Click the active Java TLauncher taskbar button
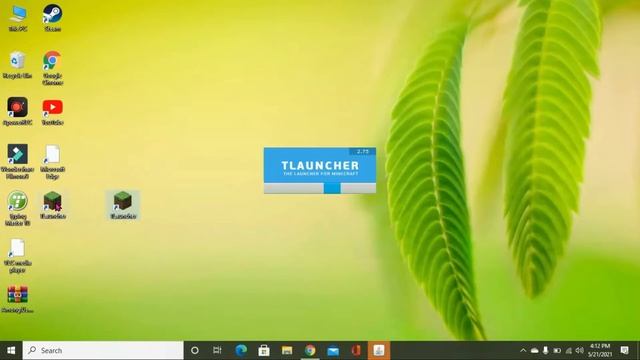The image size is (640, 360). click(379, 350)
